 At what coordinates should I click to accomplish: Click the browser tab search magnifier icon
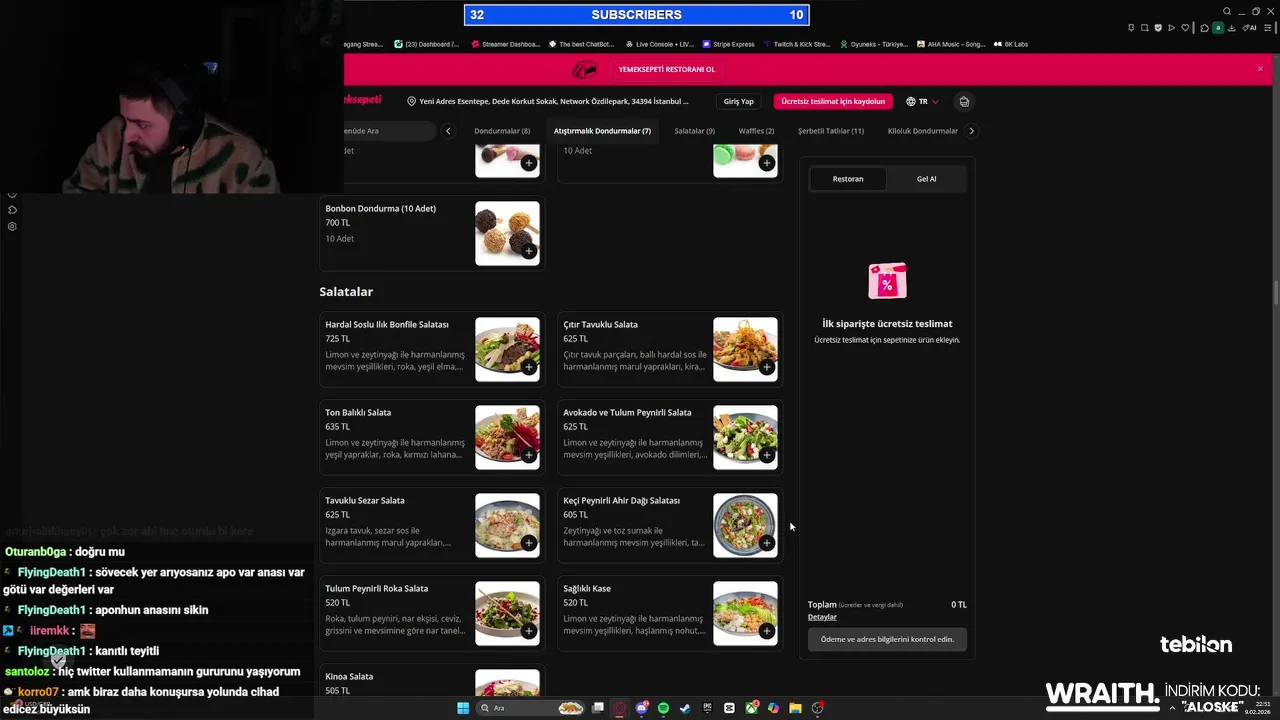[1227, 11]
